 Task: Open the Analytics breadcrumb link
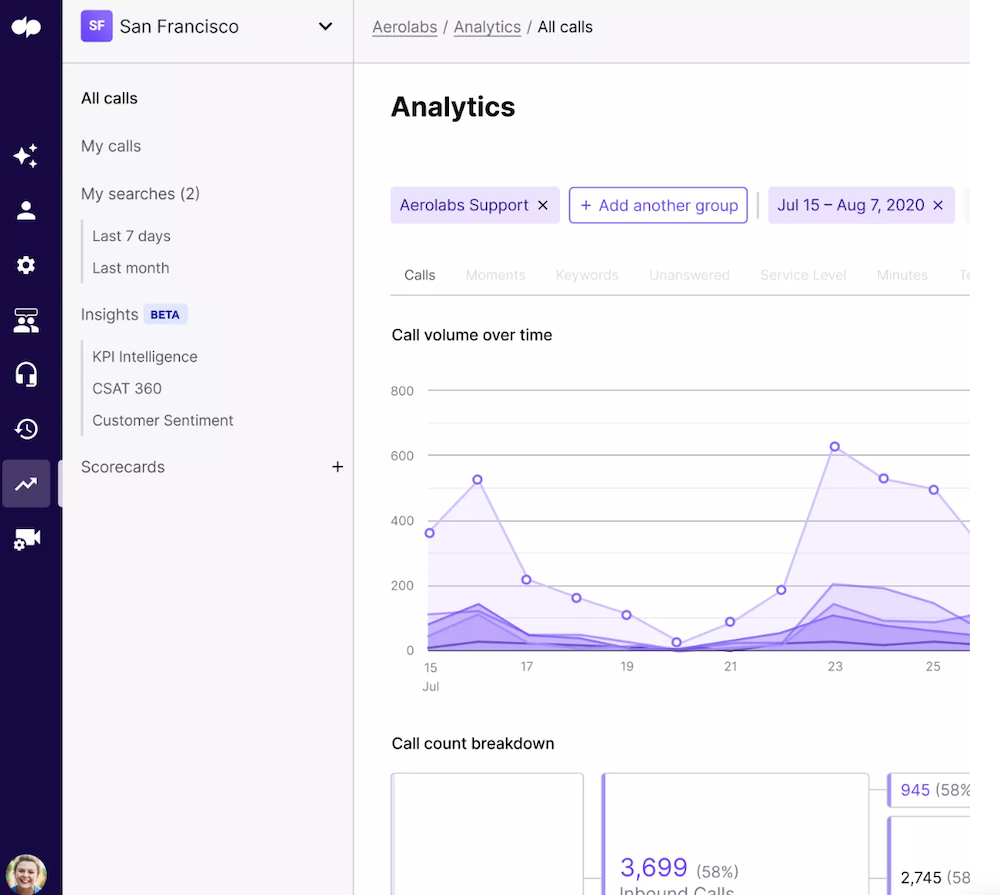tap(487, 27)
